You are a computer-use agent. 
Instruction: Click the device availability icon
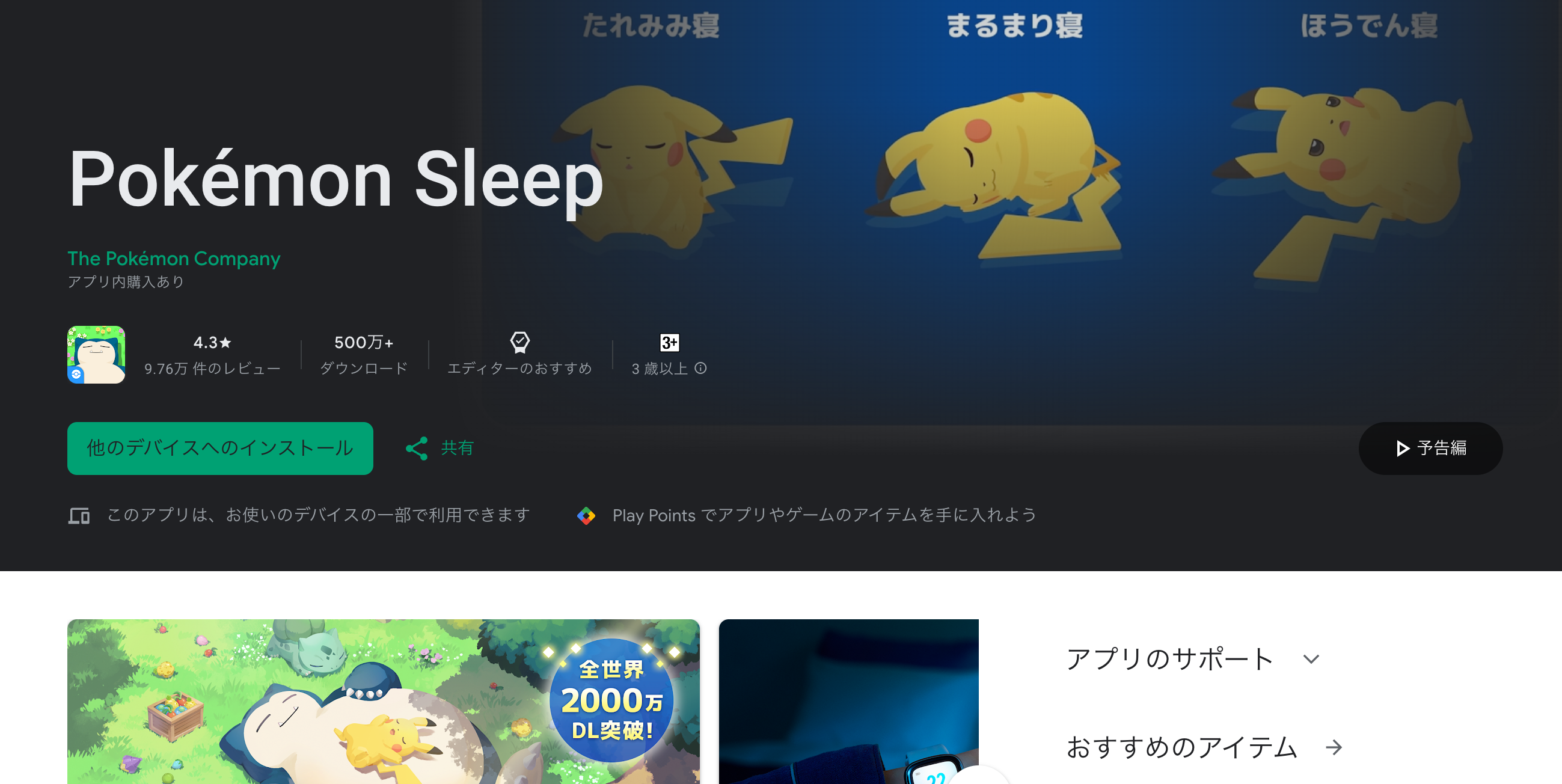click(x=79, y=515)
